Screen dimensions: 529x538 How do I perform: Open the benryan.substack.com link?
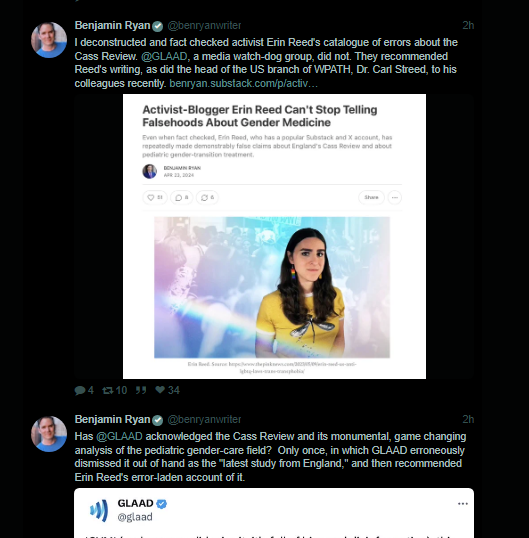244,83
